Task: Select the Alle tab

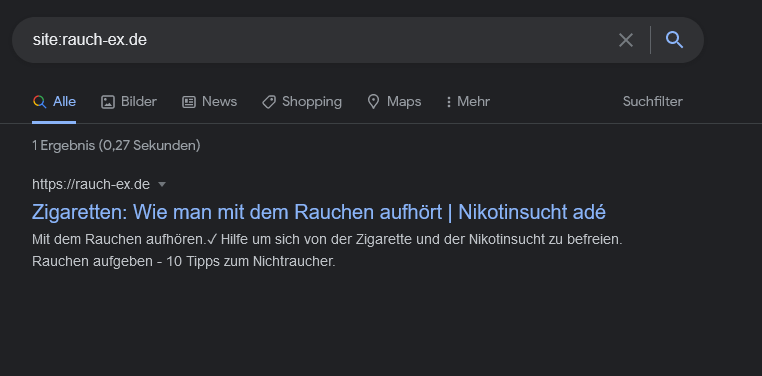Action: [x=54, y=102]
